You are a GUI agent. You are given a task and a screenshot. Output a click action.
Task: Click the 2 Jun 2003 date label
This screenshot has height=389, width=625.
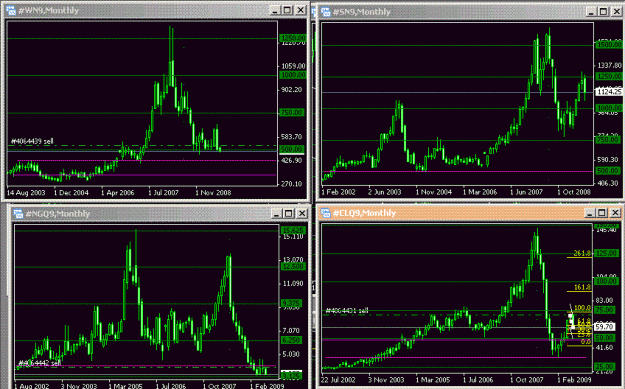[x=384, y=192]
